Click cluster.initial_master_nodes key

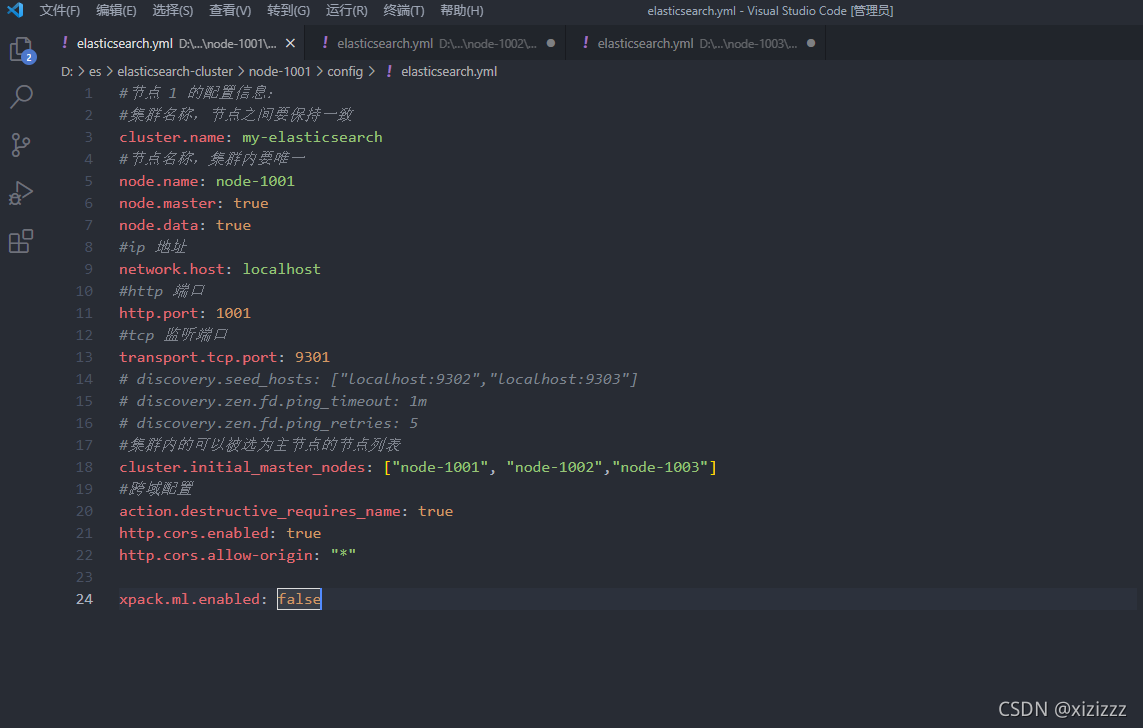point(242,467)
